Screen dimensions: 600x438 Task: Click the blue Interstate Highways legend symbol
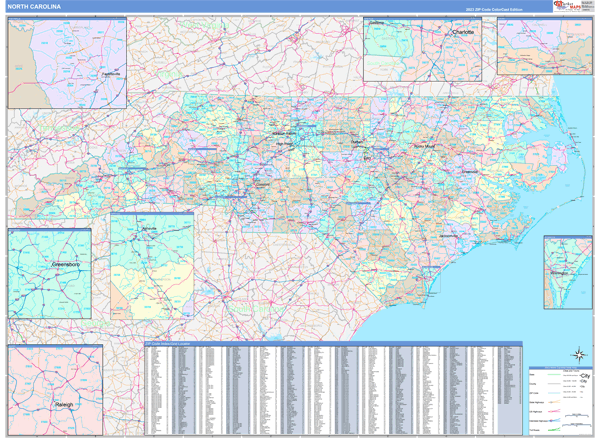(x=554, y=420)
